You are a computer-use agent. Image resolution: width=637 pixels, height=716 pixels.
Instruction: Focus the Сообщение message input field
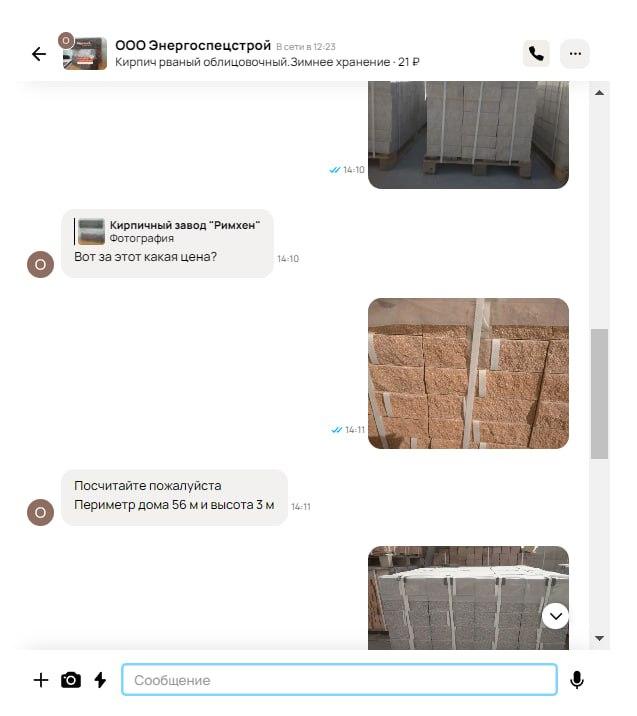click(x=339, y=680)
